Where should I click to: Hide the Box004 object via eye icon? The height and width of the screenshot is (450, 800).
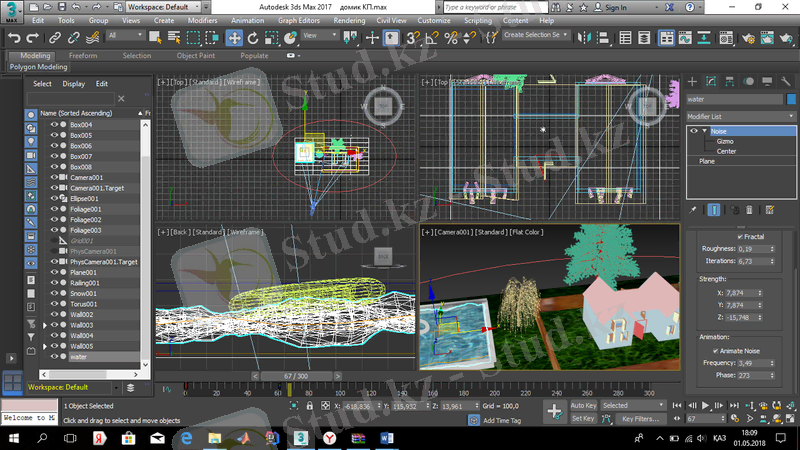tap(56, 125)
